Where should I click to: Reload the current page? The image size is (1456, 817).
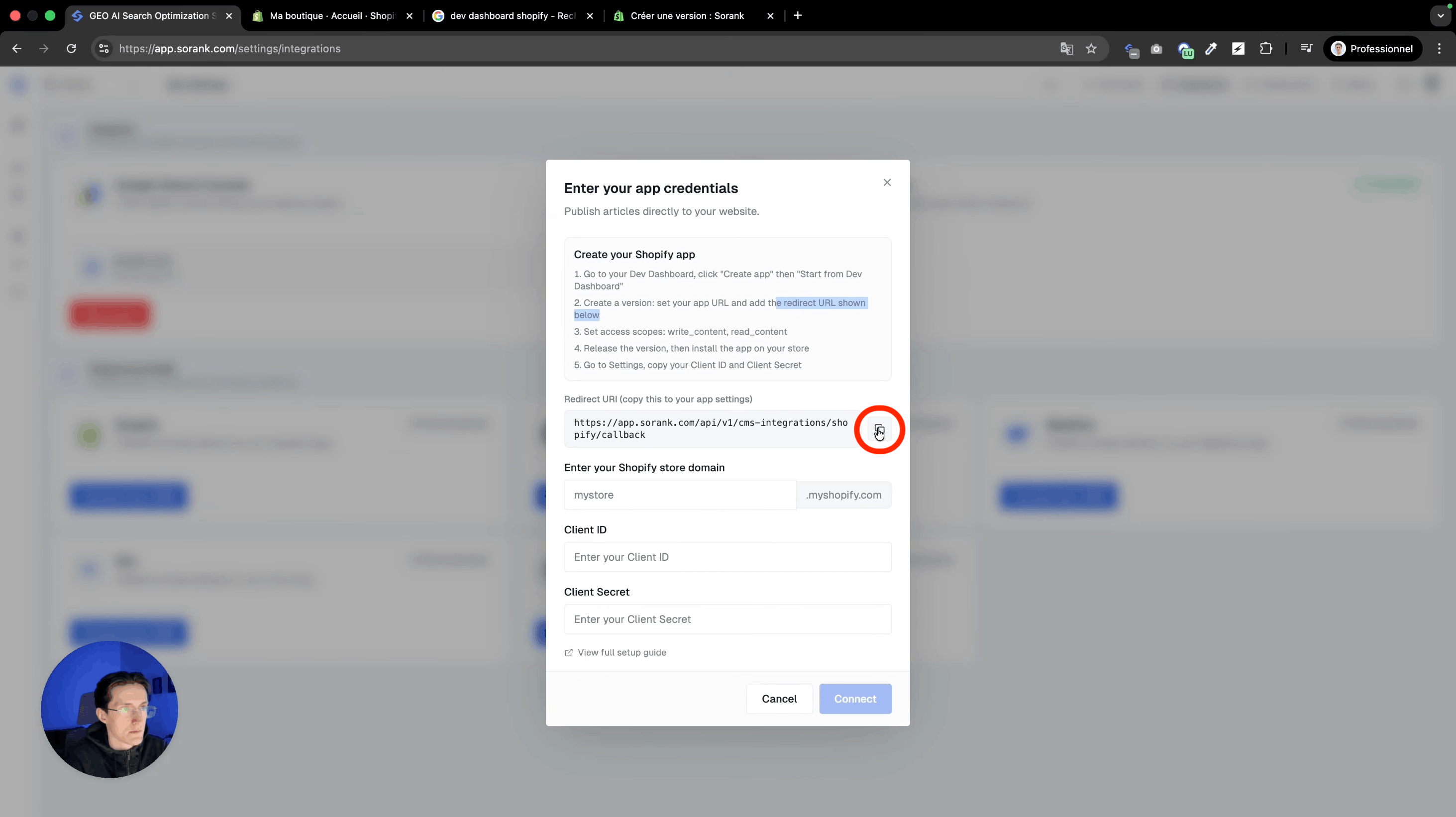(x=71, y=49)
